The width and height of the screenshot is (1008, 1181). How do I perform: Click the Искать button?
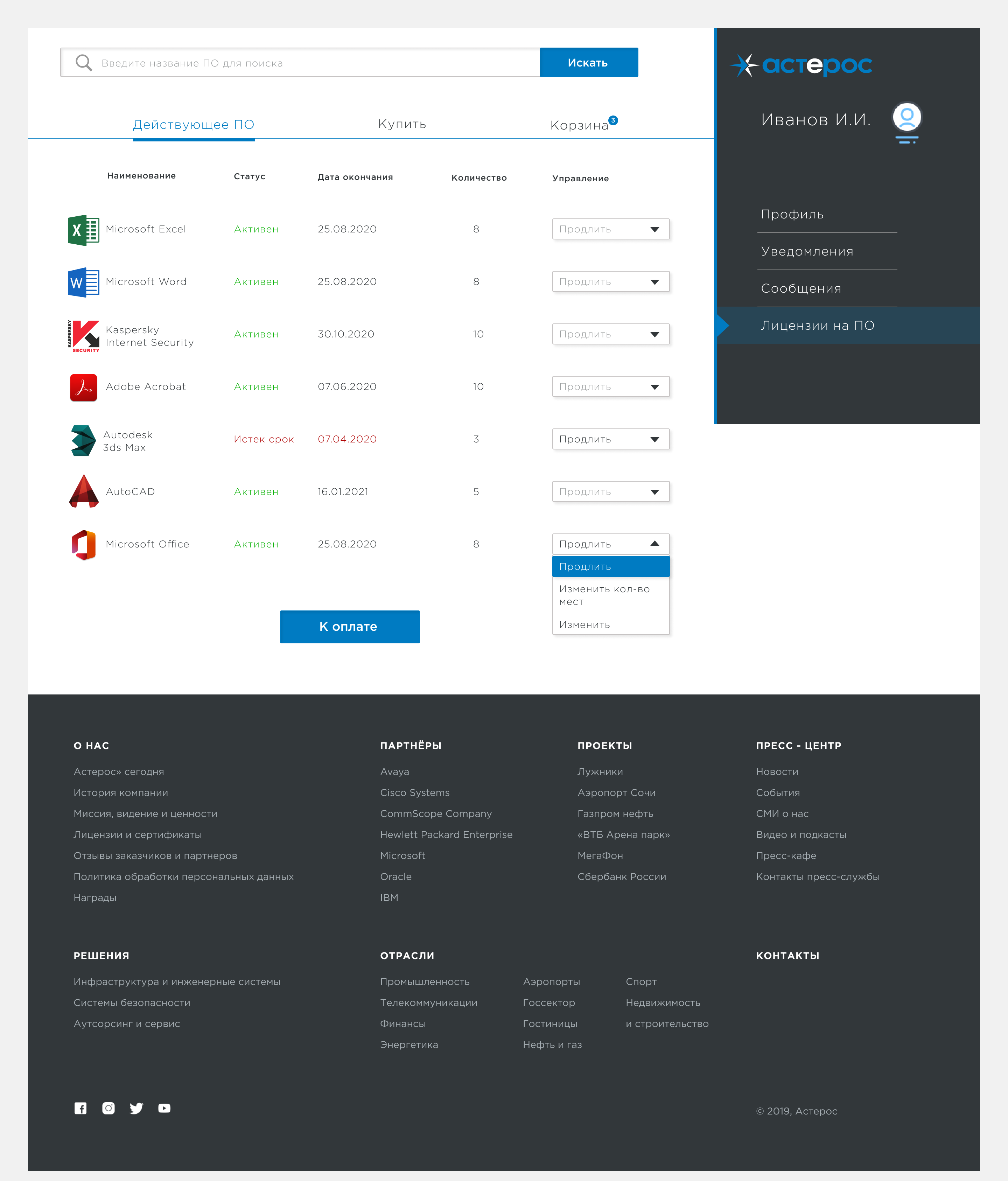tap(589, 63)
